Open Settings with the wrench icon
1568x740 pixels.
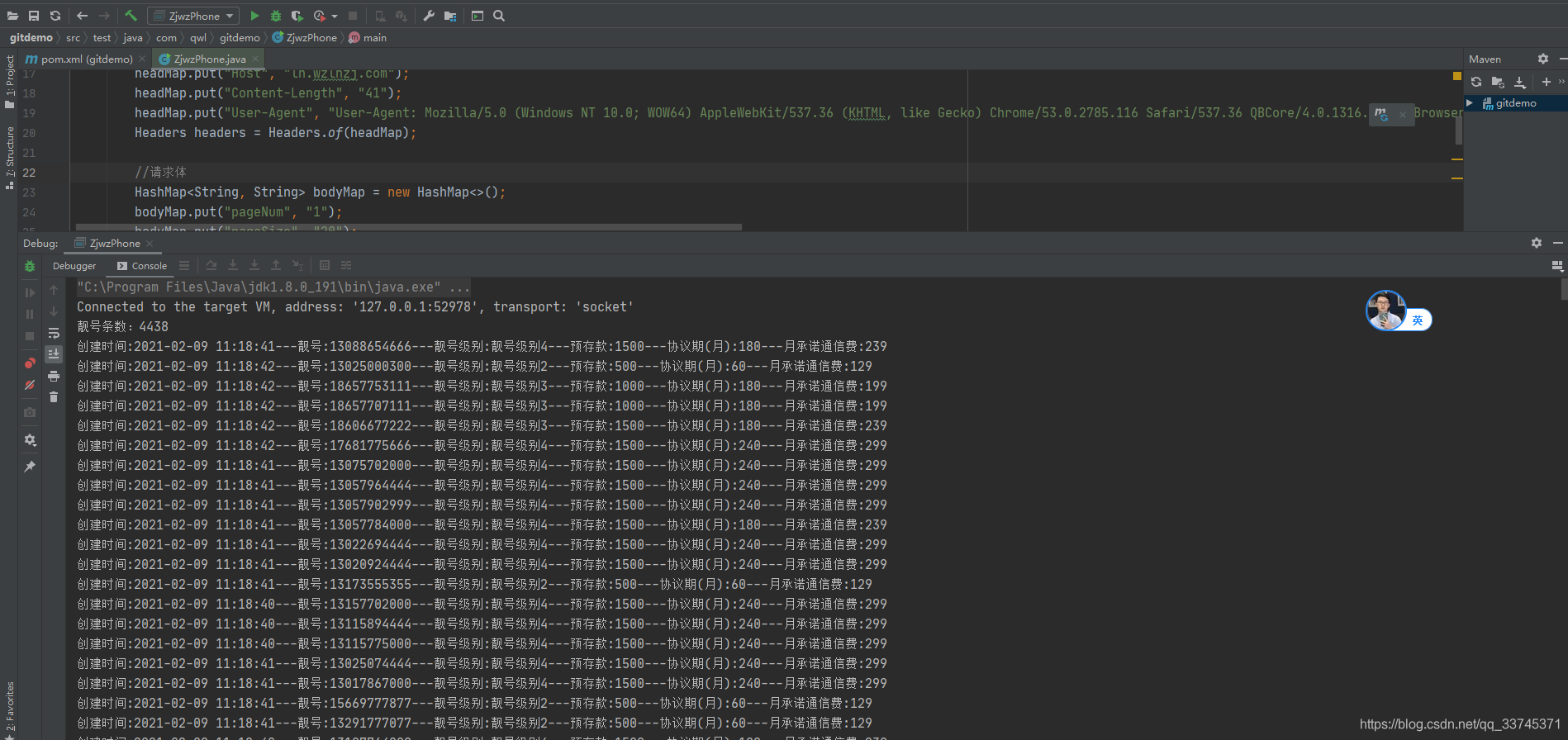click(429, 16)
